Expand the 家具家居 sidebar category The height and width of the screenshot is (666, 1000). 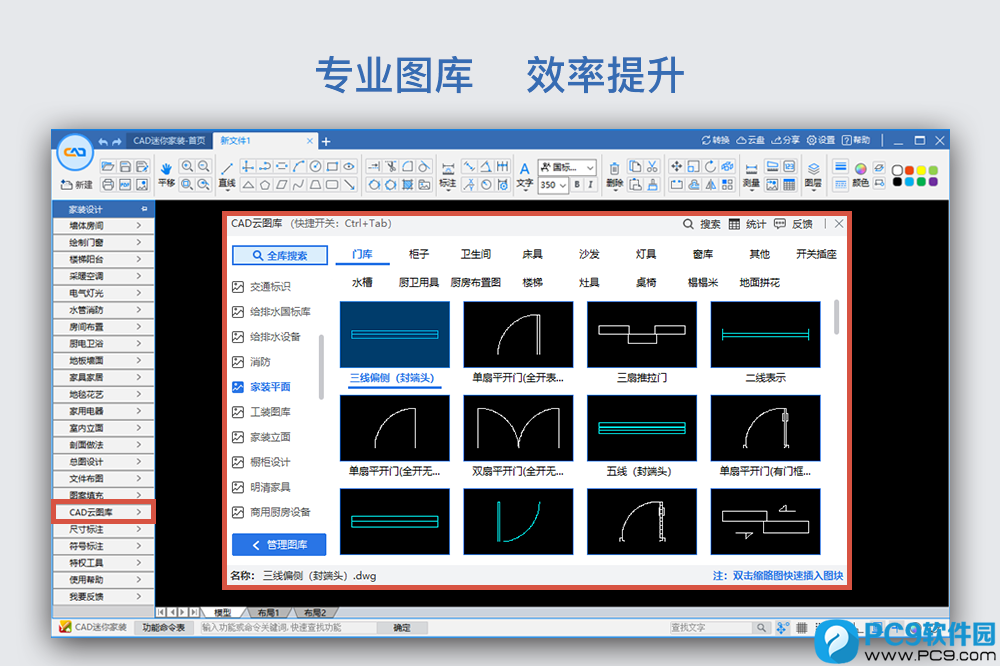103,378
